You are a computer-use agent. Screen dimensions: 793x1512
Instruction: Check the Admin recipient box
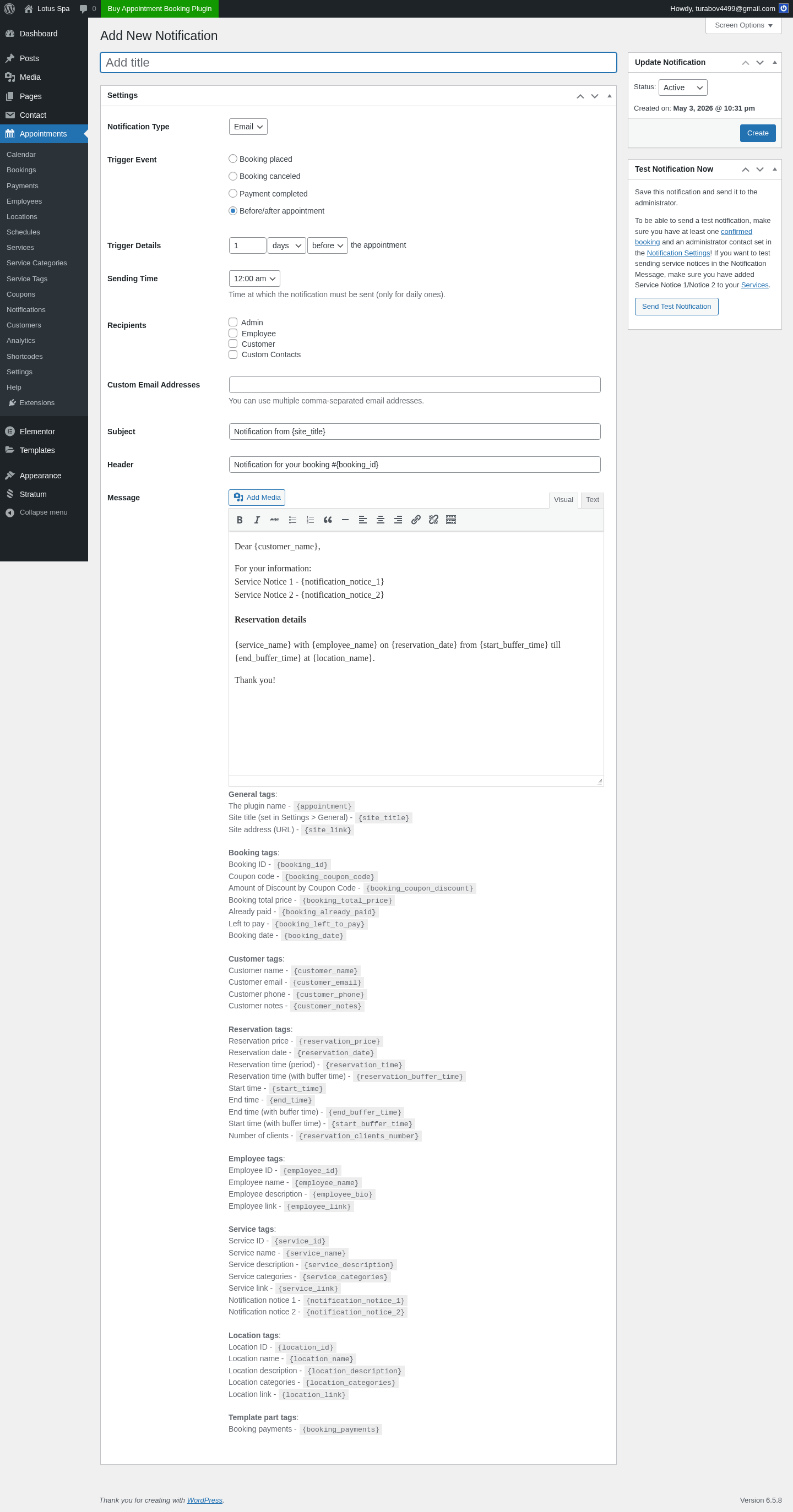tap(233, 322)
